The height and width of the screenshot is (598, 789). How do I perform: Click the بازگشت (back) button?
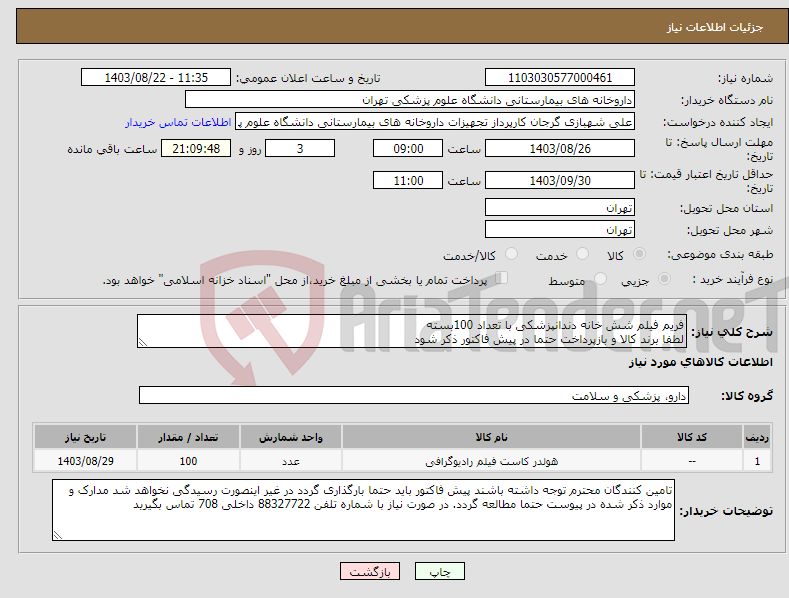point(370,571)
